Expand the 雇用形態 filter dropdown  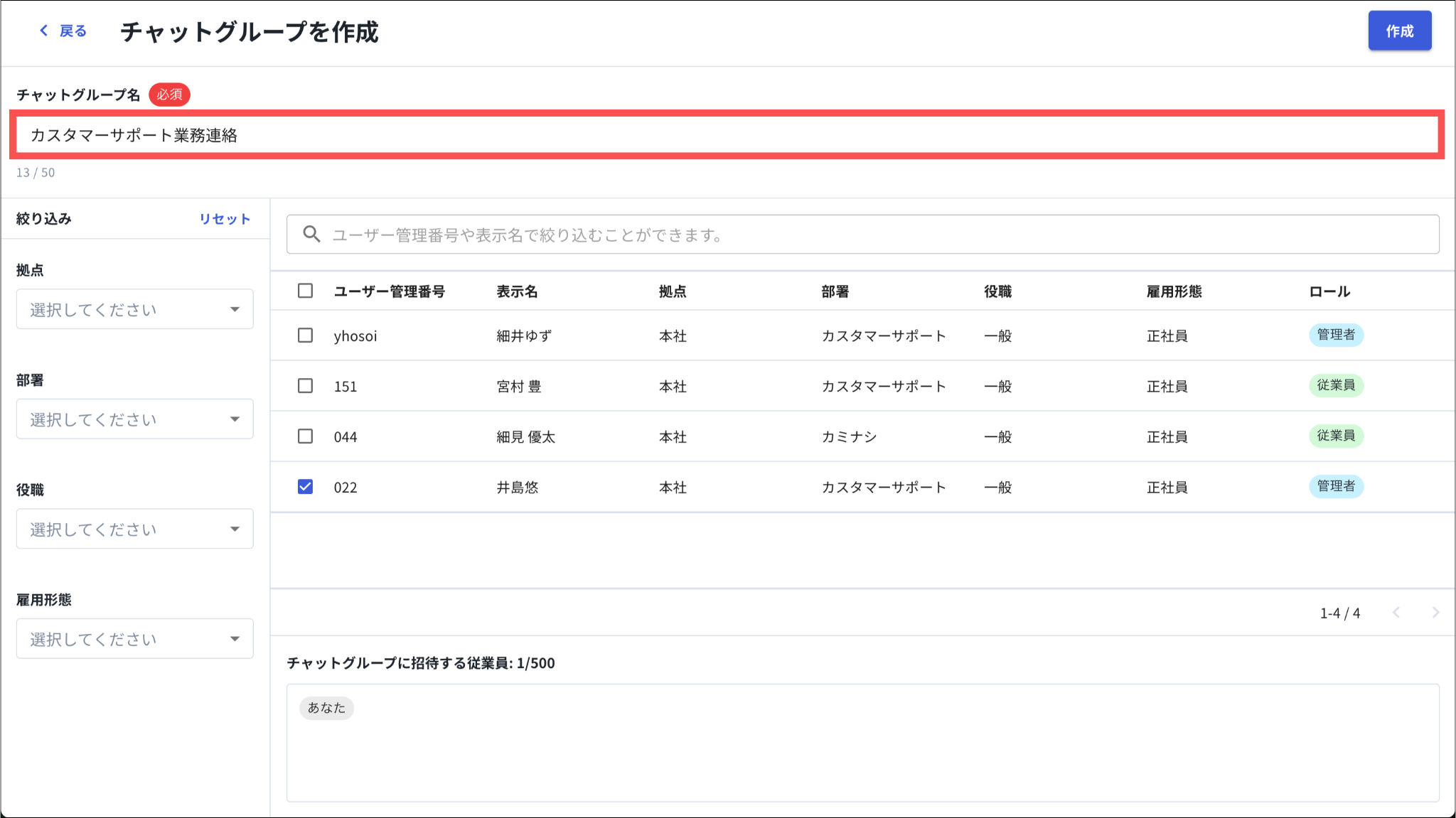[x=134, y=639]
